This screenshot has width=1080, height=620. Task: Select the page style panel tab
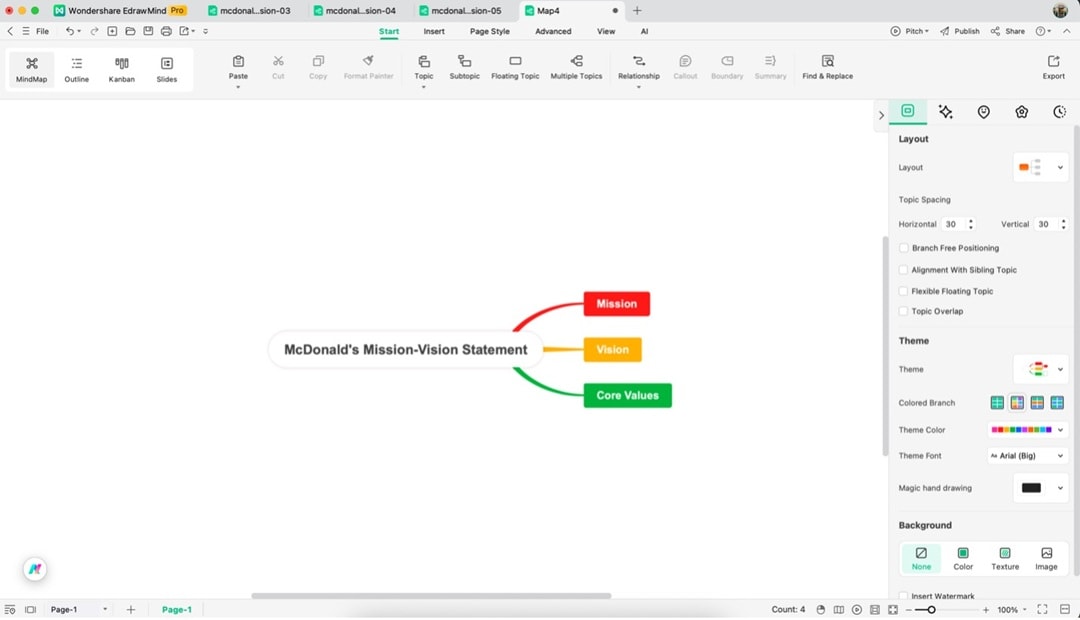(908, 111)
